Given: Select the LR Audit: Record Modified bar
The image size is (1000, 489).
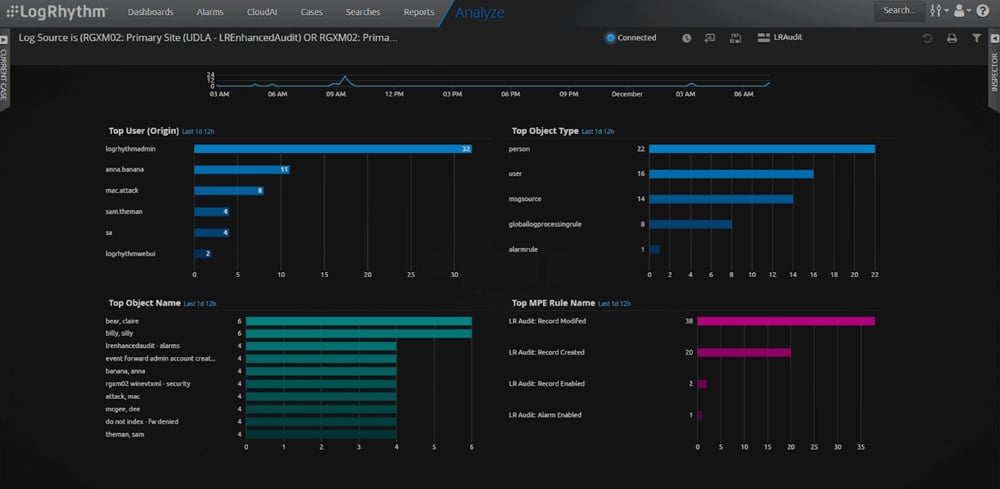Looking at the screenshot, I should click(785, 321).
